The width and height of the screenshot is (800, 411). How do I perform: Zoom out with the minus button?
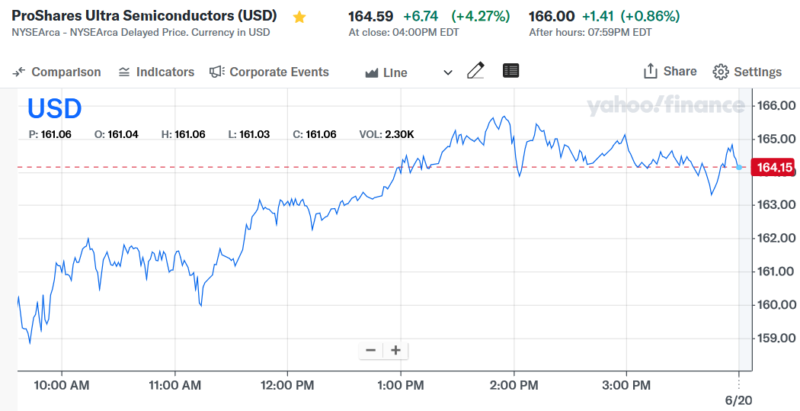click(x=371, y=350)
